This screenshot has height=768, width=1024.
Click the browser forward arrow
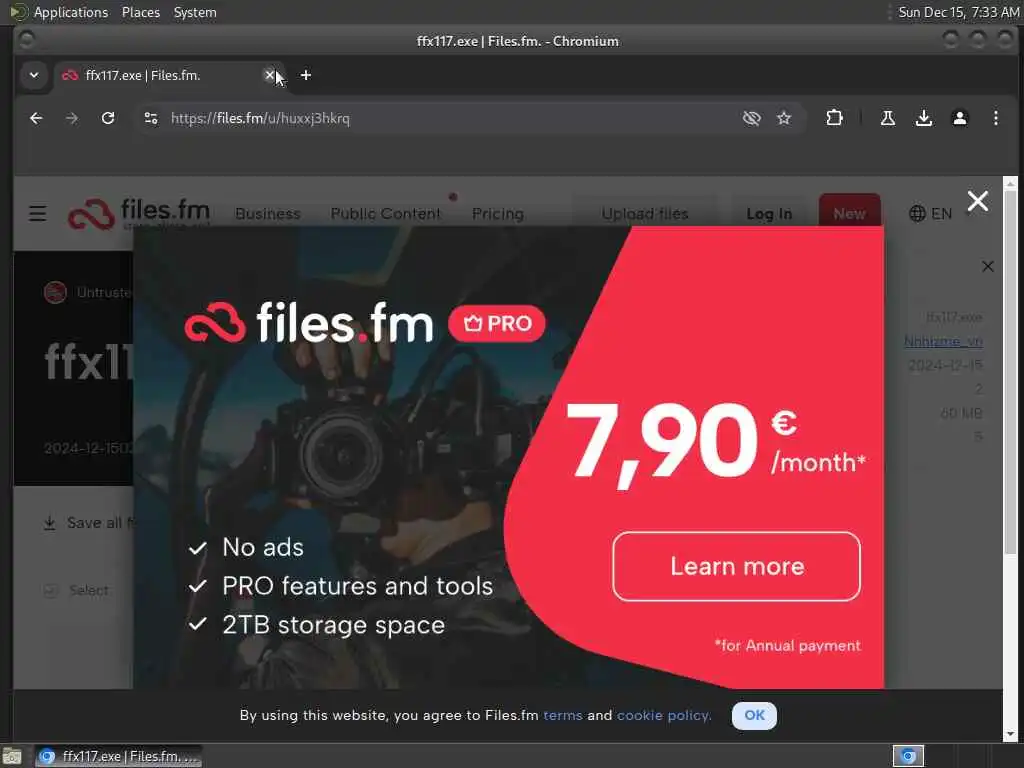pos(72,118)
